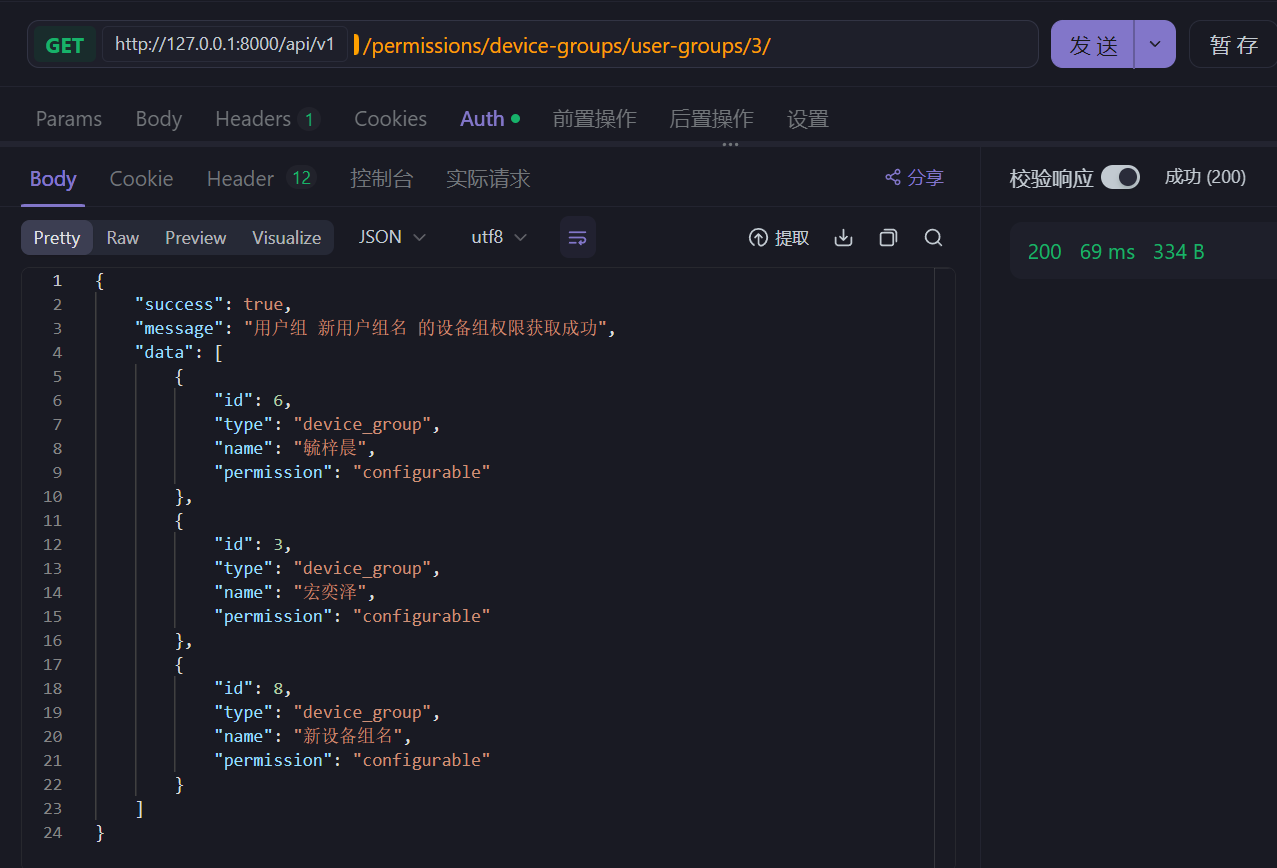1277x868 pixels.
Task: Click the "message" line in the response
Action: tap(376, 328)
